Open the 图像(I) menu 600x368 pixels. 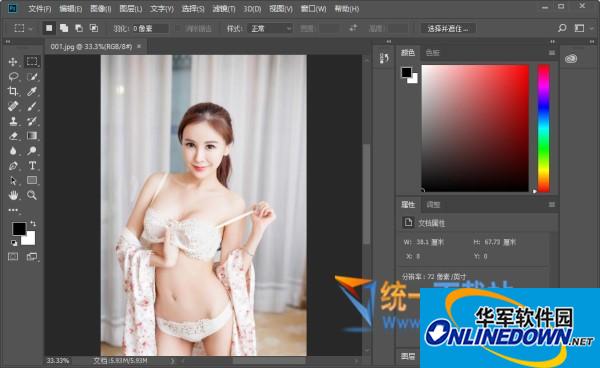click(x=101, y=8)
